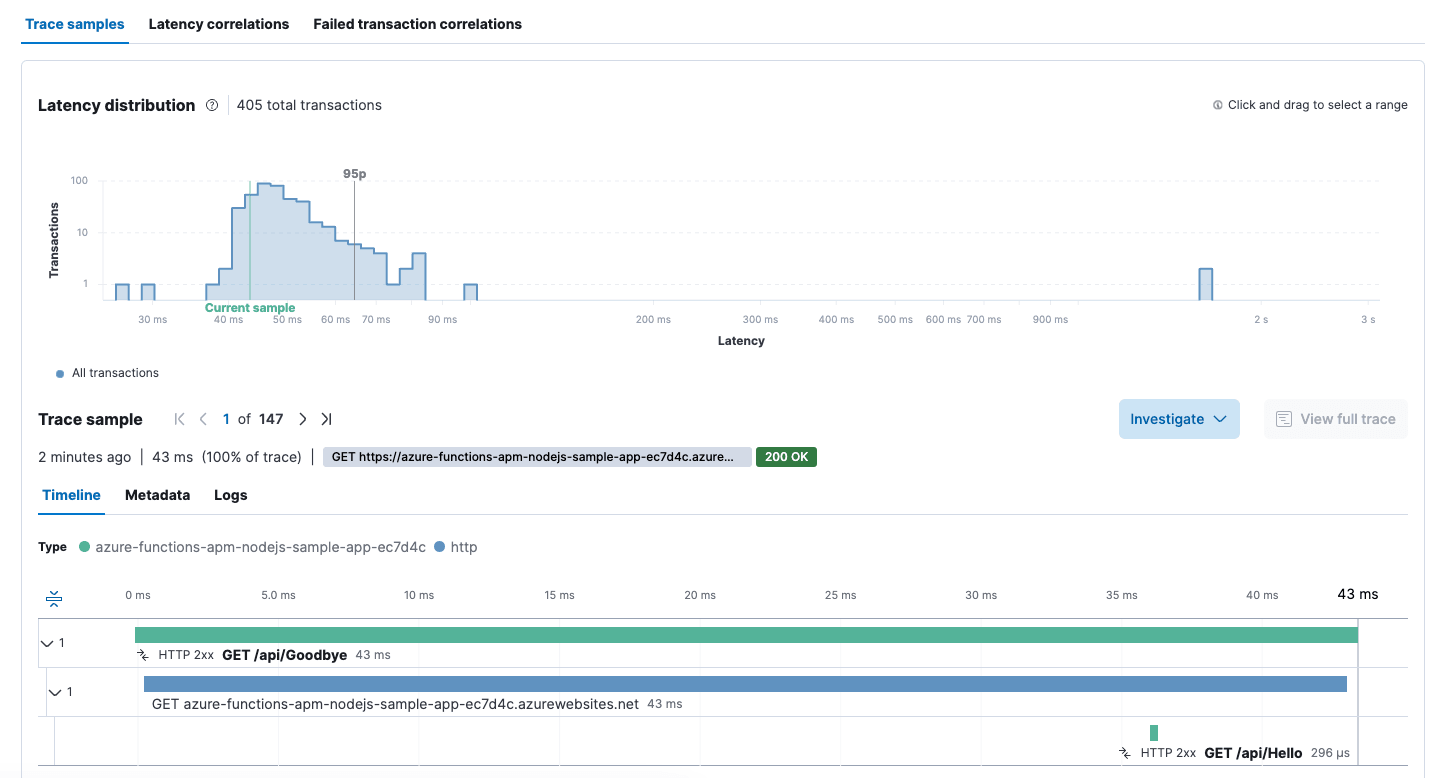Open the Failed transaction correlations tab
The image size is (1443, 778).
417,24
